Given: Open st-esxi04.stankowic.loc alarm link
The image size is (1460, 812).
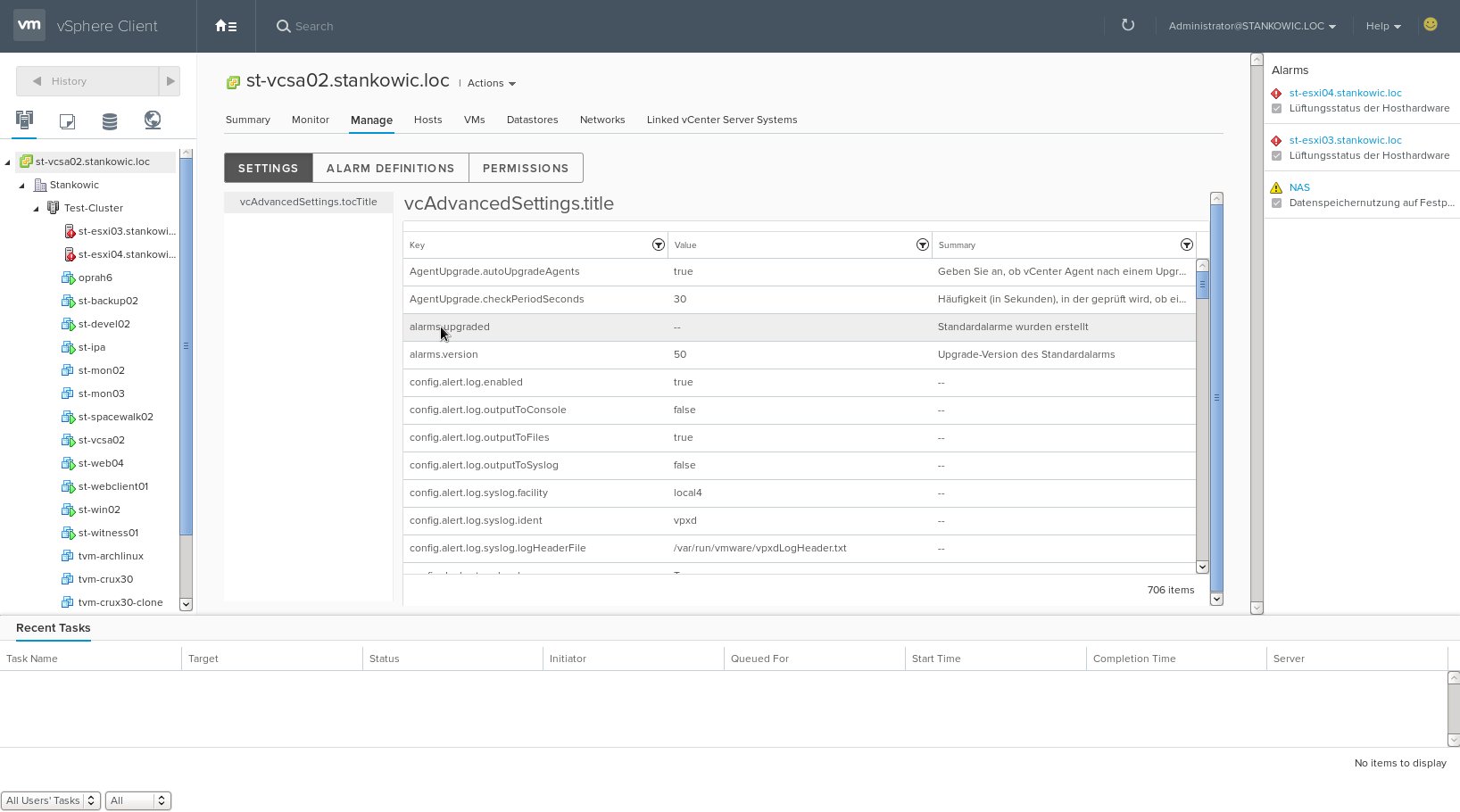Looking at the screenshot, I should (x=1345, y=93).
